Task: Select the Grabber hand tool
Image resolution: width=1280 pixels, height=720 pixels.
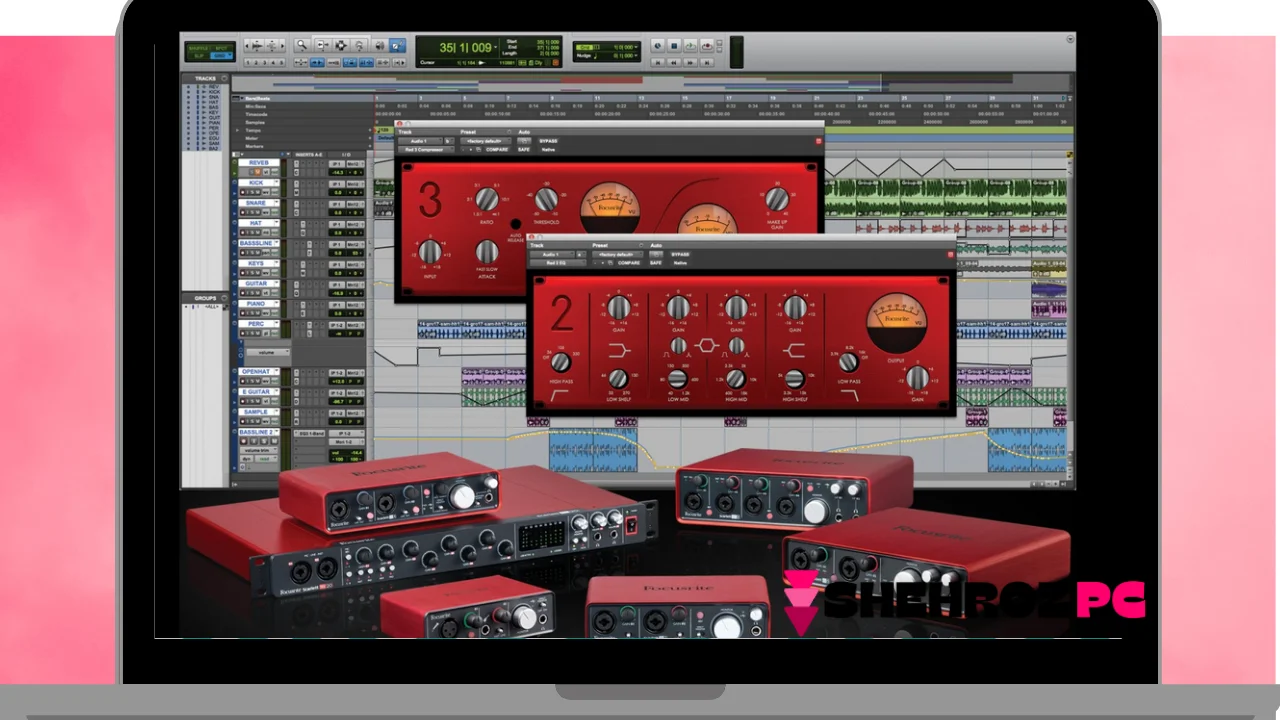Action: (x=359, y=45)
